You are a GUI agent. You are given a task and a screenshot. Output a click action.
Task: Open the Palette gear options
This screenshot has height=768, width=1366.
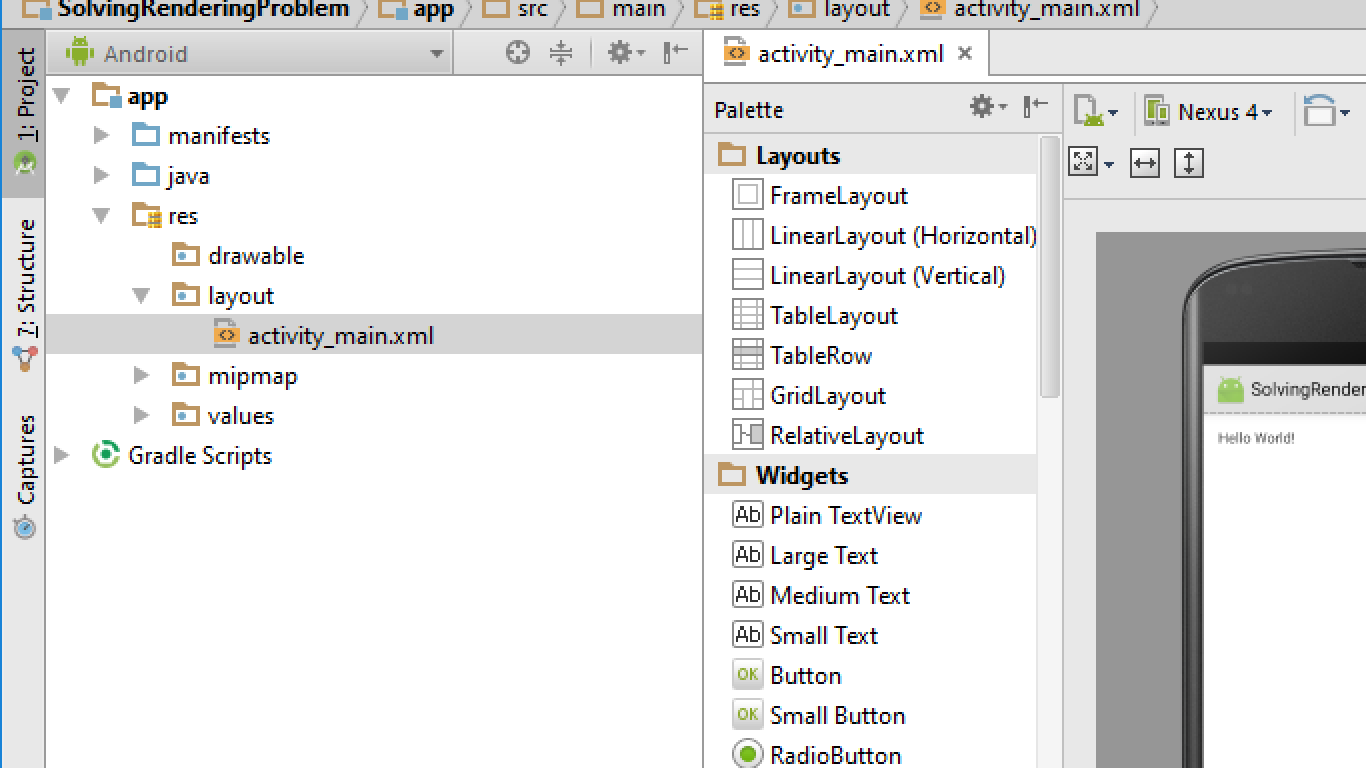tap(988, 107)
